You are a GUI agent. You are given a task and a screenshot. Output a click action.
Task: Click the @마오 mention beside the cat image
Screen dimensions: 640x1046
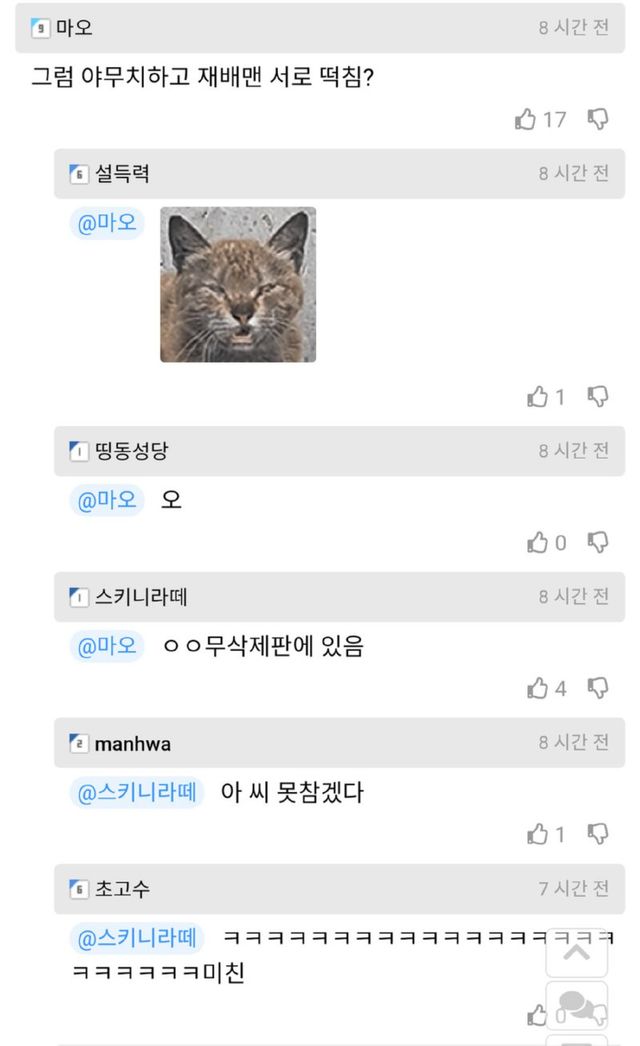click(x=108, y=223)
